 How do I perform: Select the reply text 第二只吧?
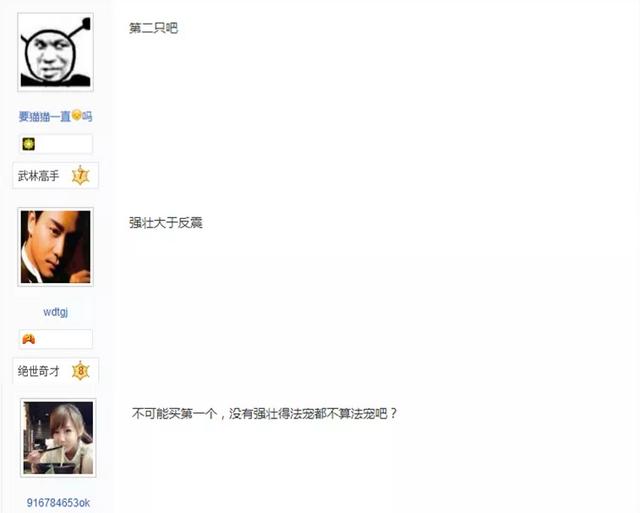pyautogui.click(x=153, y=28)
